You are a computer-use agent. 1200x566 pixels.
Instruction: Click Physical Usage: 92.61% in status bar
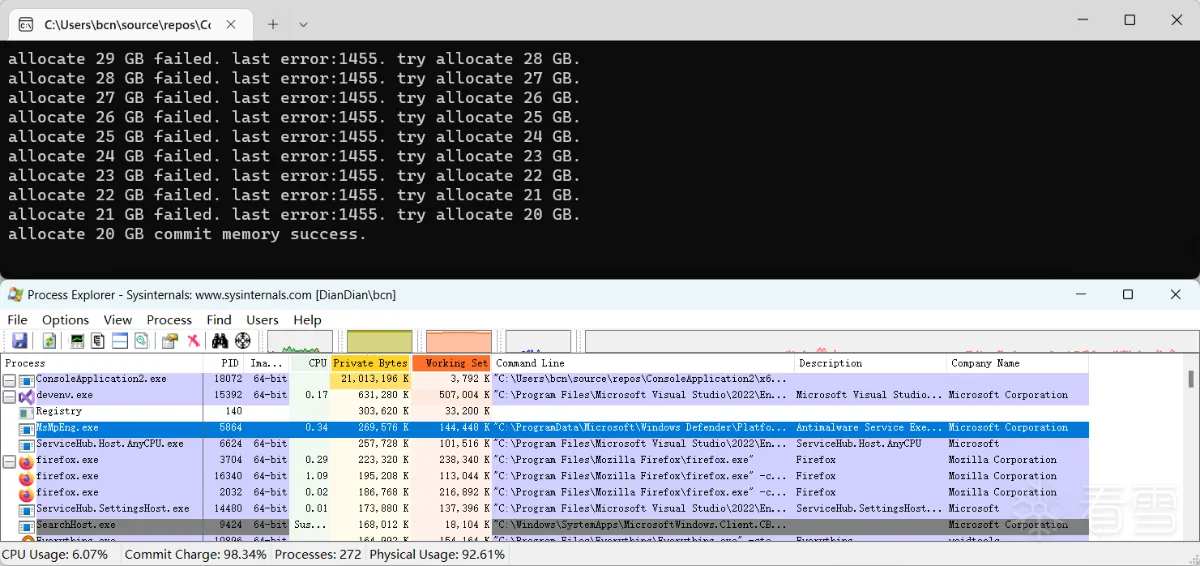point(437,554)
